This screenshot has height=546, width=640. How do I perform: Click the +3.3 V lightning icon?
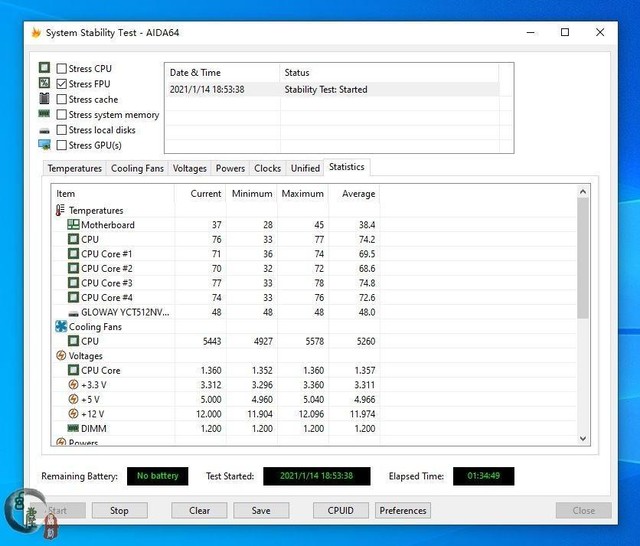(x=73, y=384)
